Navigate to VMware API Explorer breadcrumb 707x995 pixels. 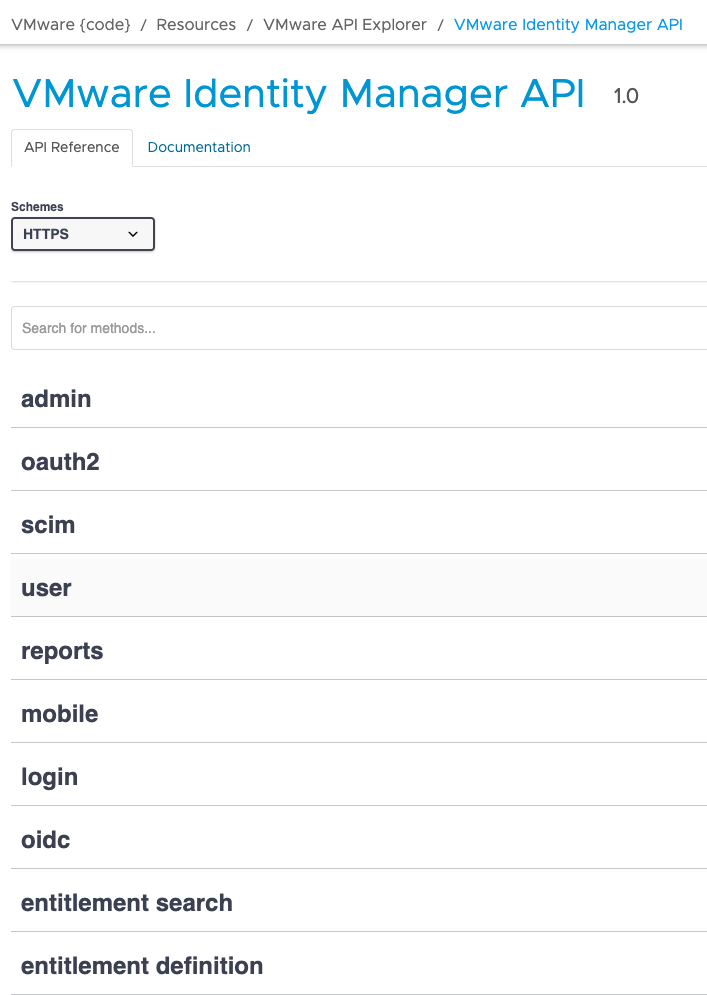345,25
